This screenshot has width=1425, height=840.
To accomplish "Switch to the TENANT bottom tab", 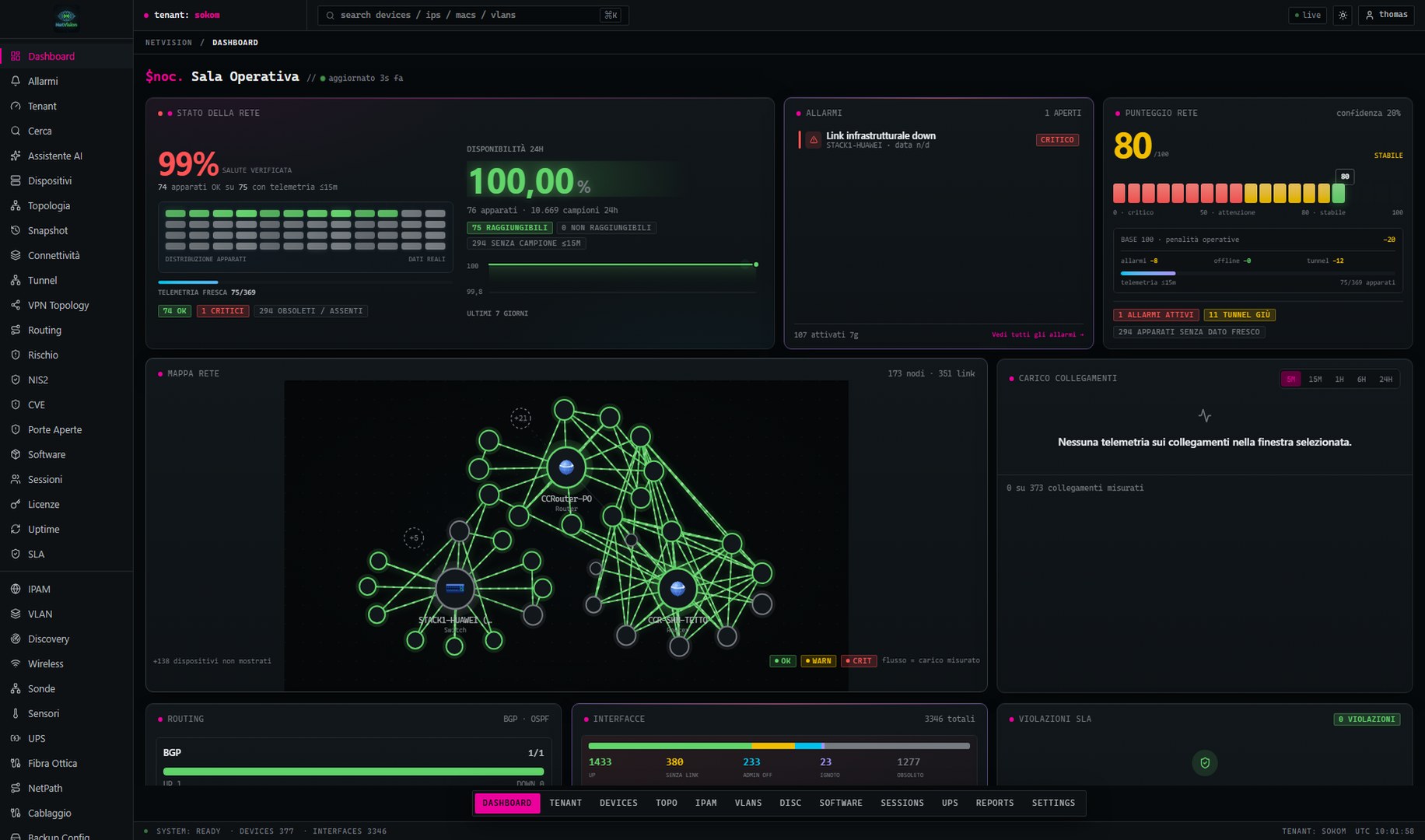I will [565, 803].
